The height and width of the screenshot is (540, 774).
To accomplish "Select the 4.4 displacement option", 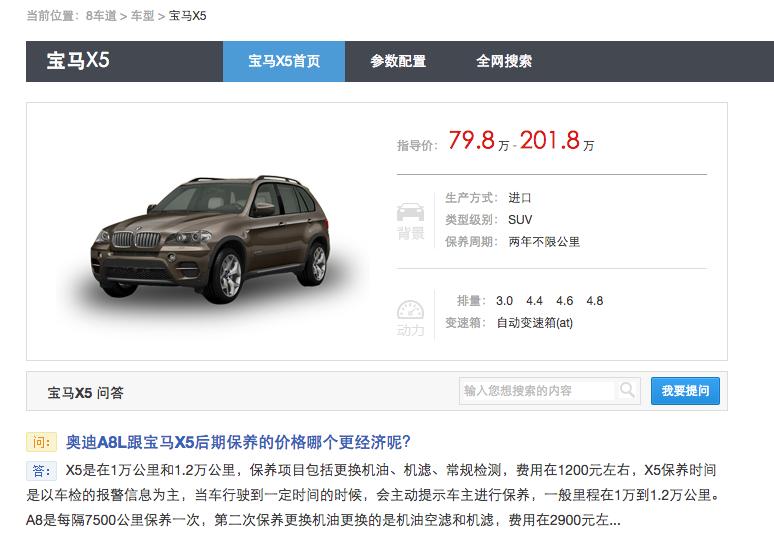I will click(534, 301).
